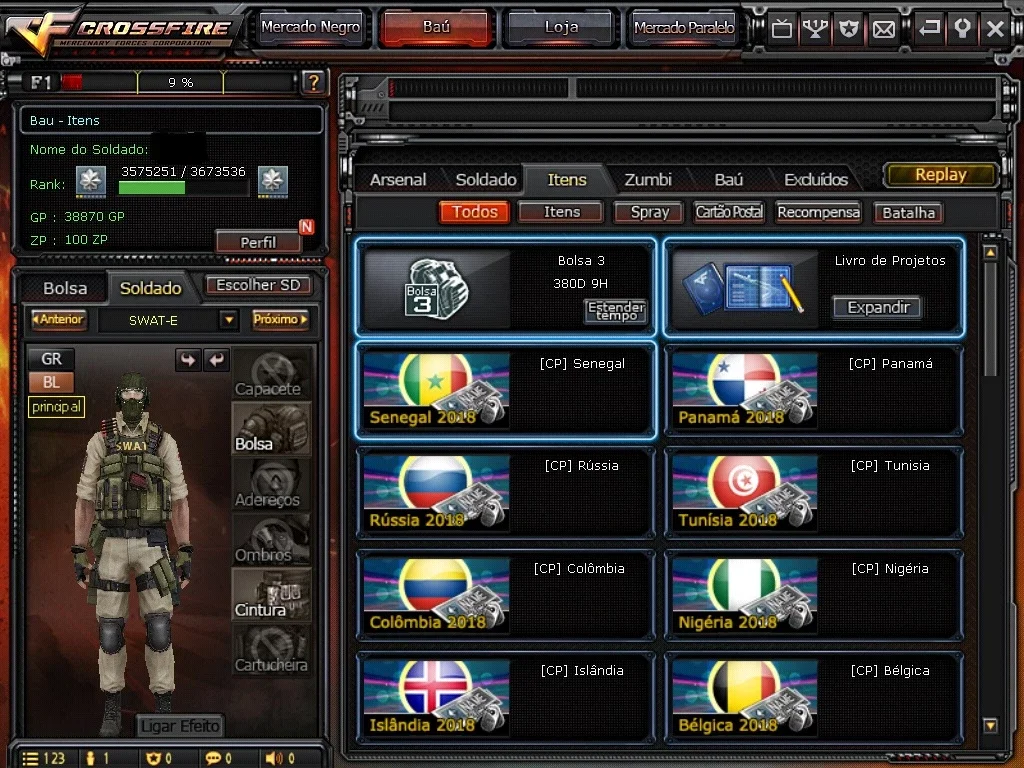Click the Escolher SD button
This screenshot has height=768, width=1024.
(258, 285)
